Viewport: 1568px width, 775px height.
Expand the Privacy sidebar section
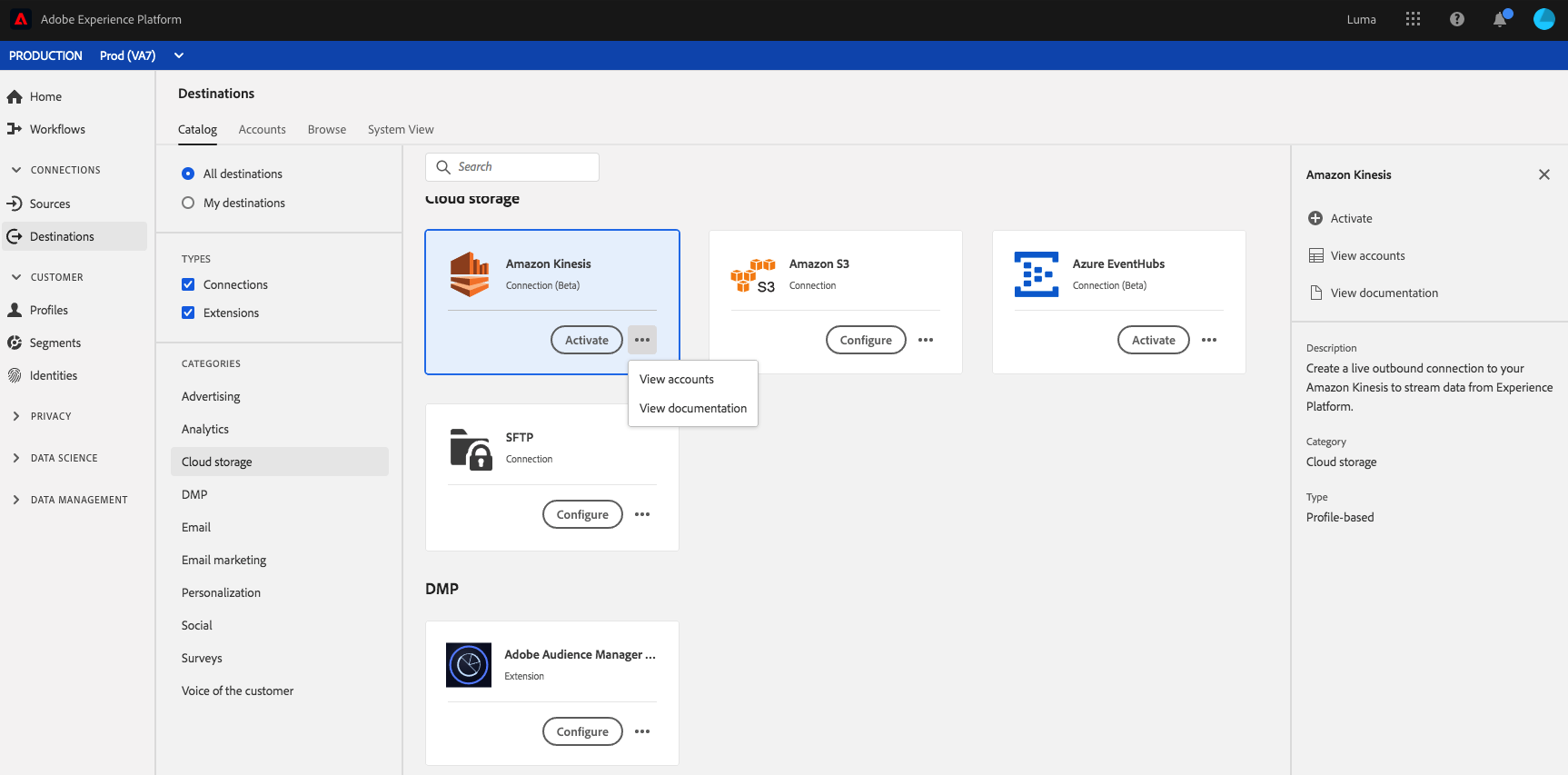pyautogui.click(x=16, y=416)
